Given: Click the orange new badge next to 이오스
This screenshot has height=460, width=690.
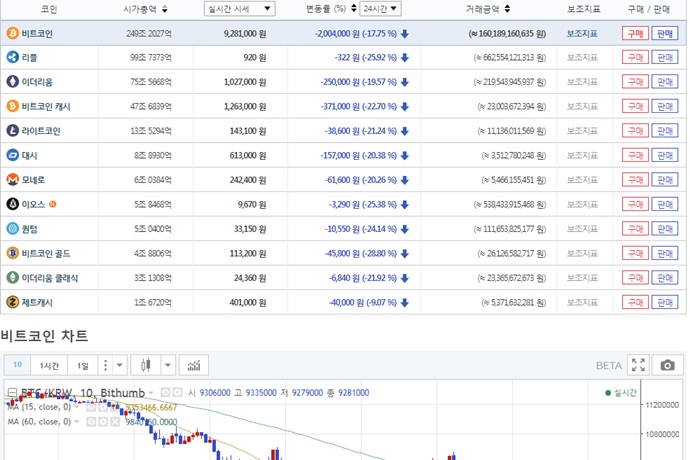Looking at the screenshot, I should (x=52, y=204).
